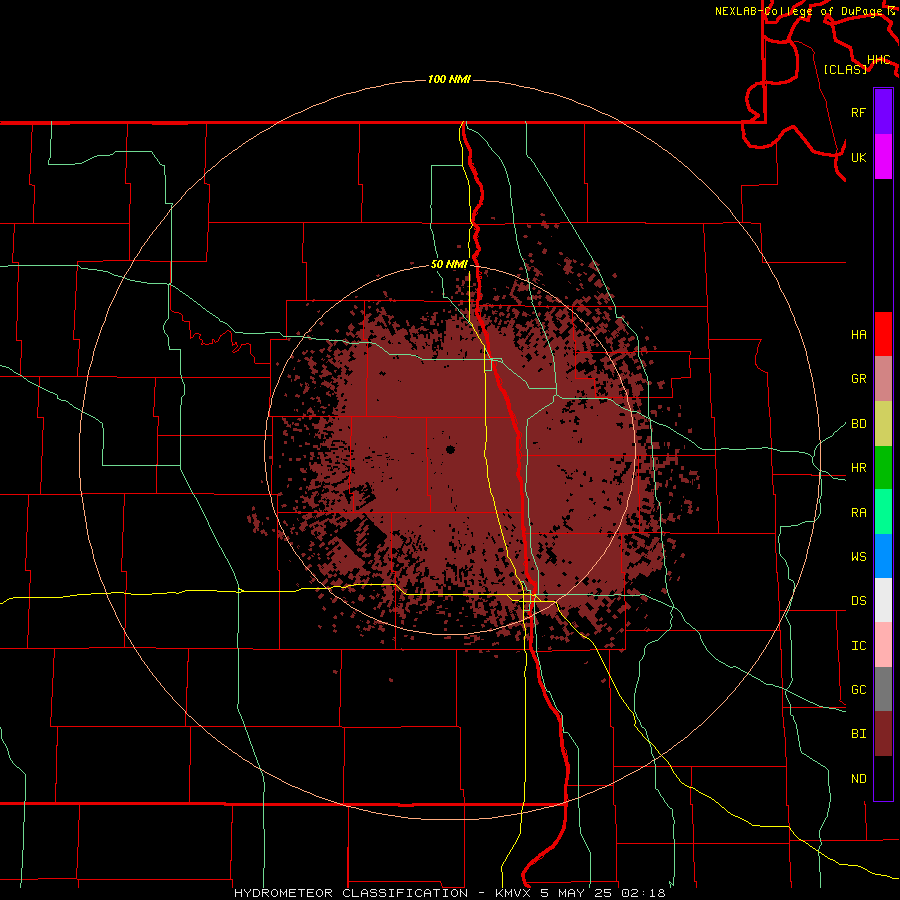Click the HA red legend swatch

click(x=883, y=334)
